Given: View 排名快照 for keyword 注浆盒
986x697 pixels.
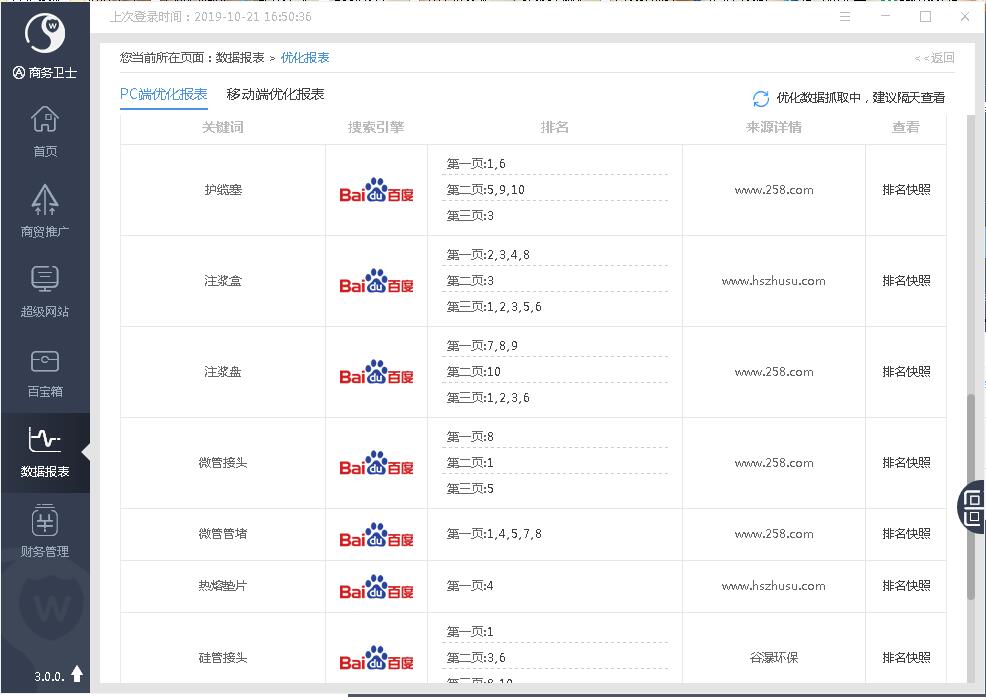Looking at the screenshot, I should pyautogui.click(x=906, y=281).
